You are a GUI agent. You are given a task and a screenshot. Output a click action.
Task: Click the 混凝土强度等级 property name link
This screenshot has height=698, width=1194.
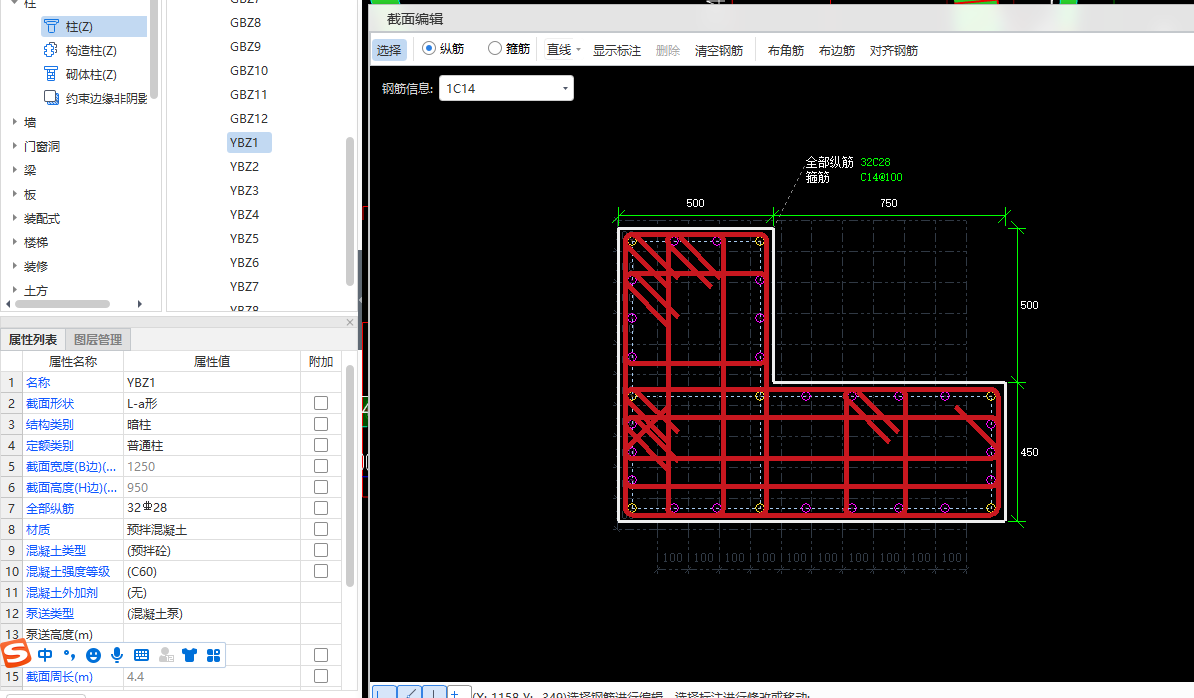(68, 571)
